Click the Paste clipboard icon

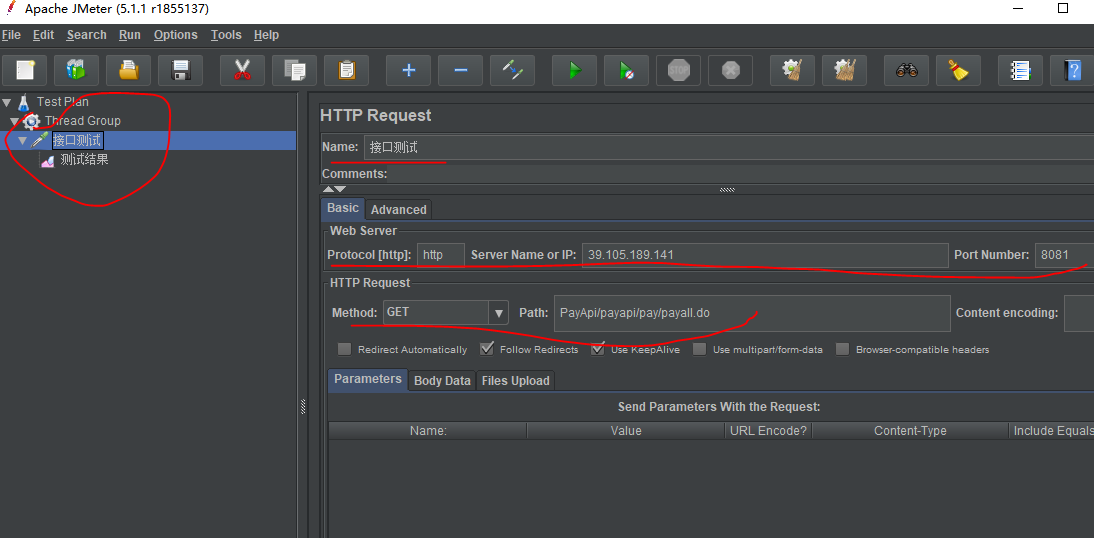pos(346,70)
